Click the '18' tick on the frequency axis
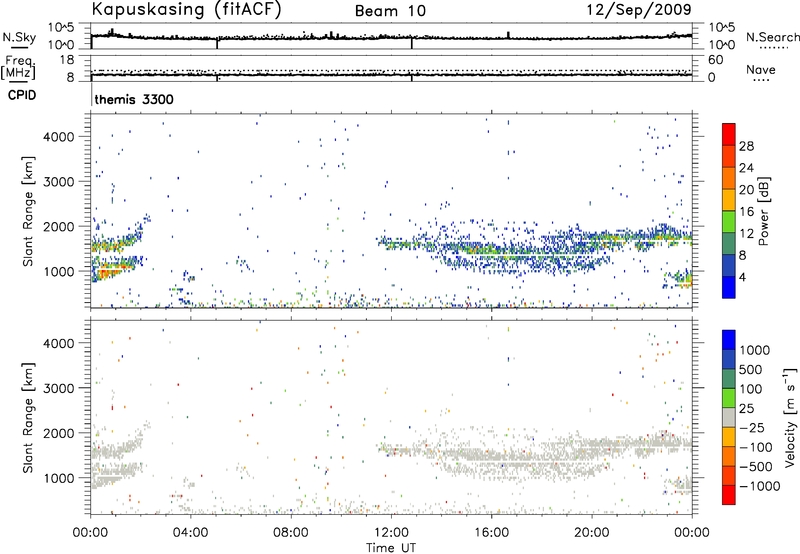This screenshot has height=554, width=800. [67, 60]
